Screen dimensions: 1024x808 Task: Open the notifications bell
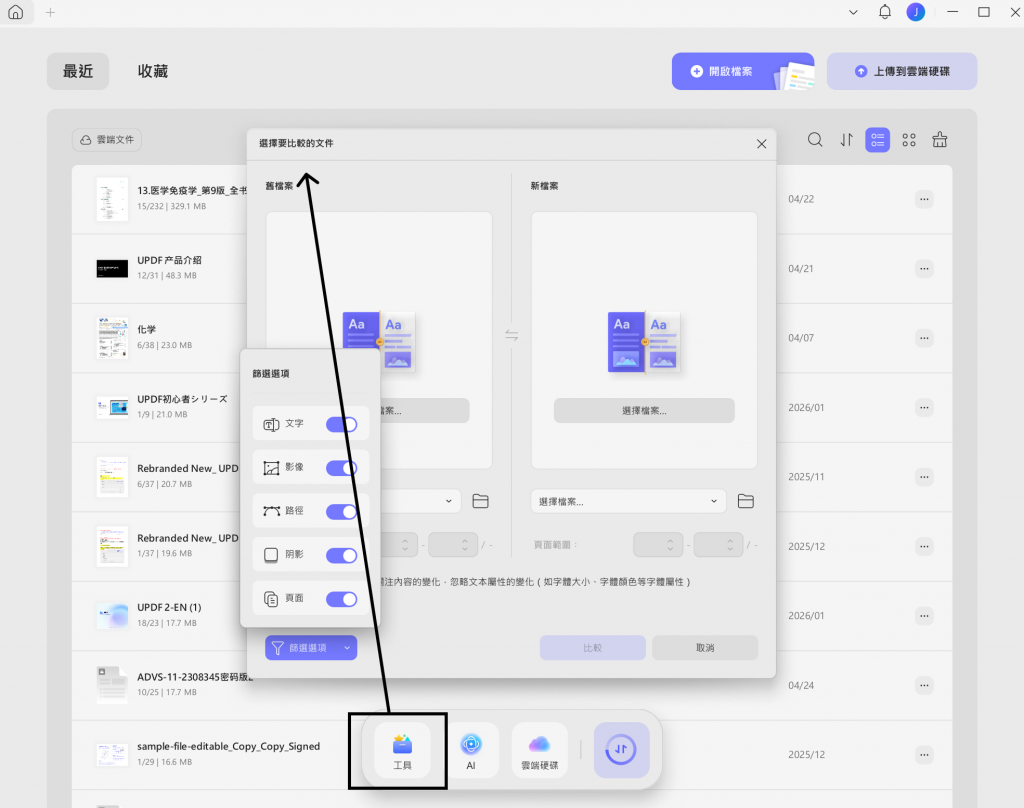click(x=884, y=12)
